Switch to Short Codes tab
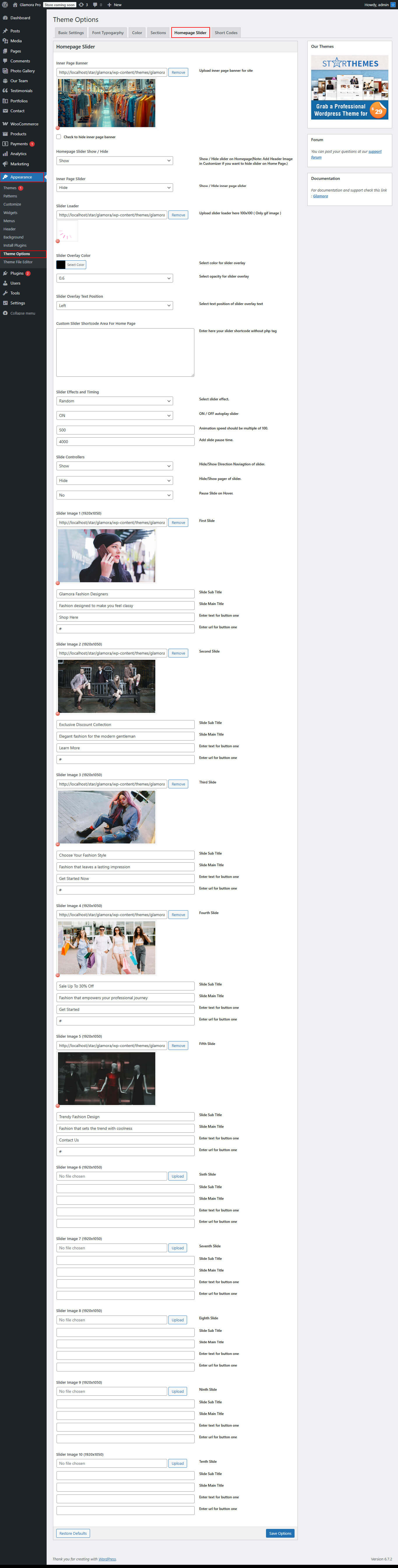The width and height of the screenshot is (398, 1568). [x=226, y=33]
